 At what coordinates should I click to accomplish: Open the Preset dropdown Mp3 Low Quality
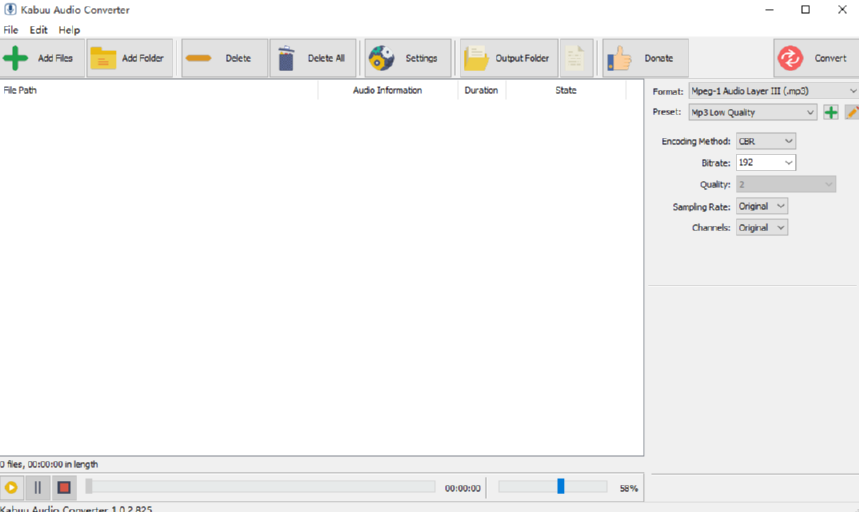pos(753,112)
